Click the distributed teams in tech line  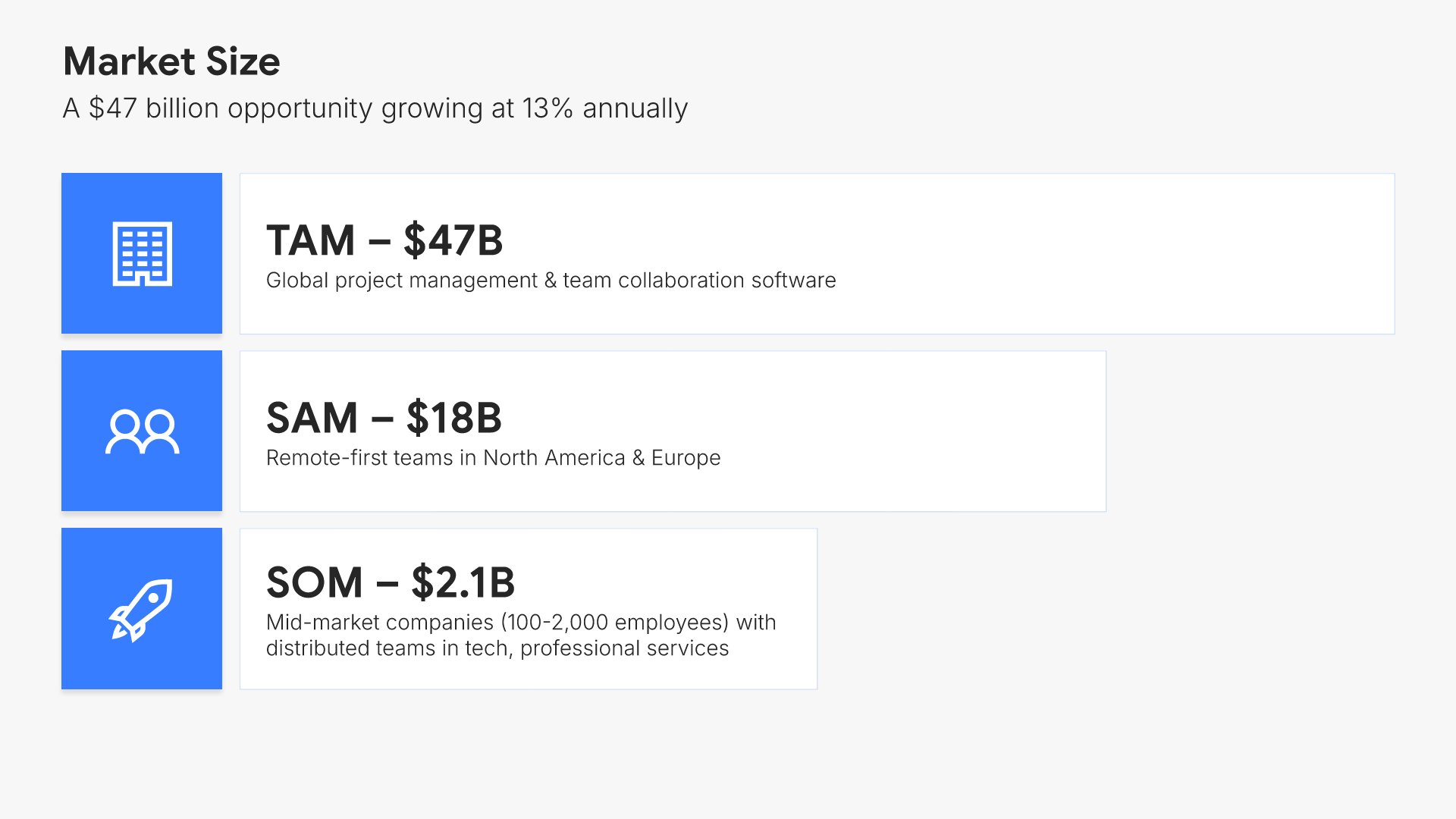(x=497, y=648)
